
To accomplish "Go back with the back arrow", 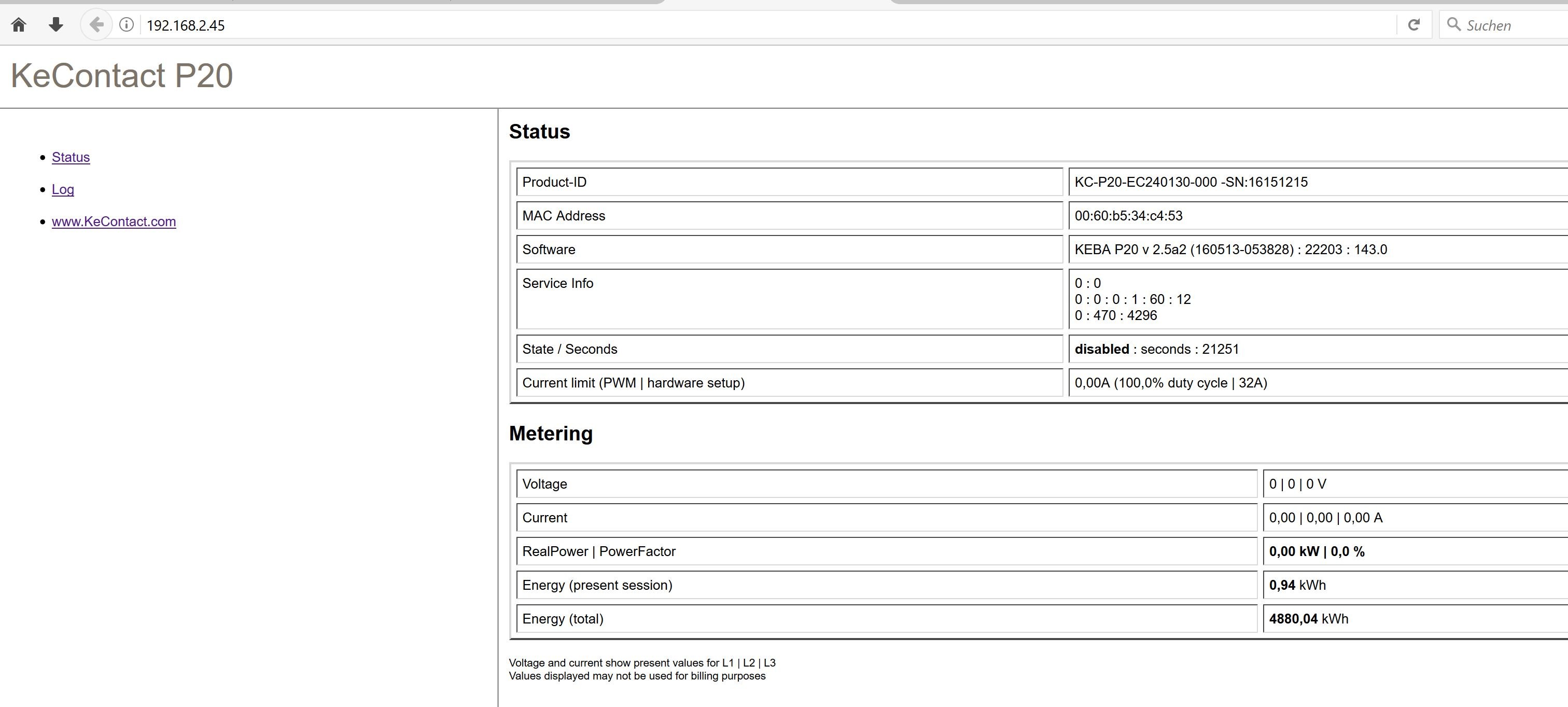I will (96, 25).
